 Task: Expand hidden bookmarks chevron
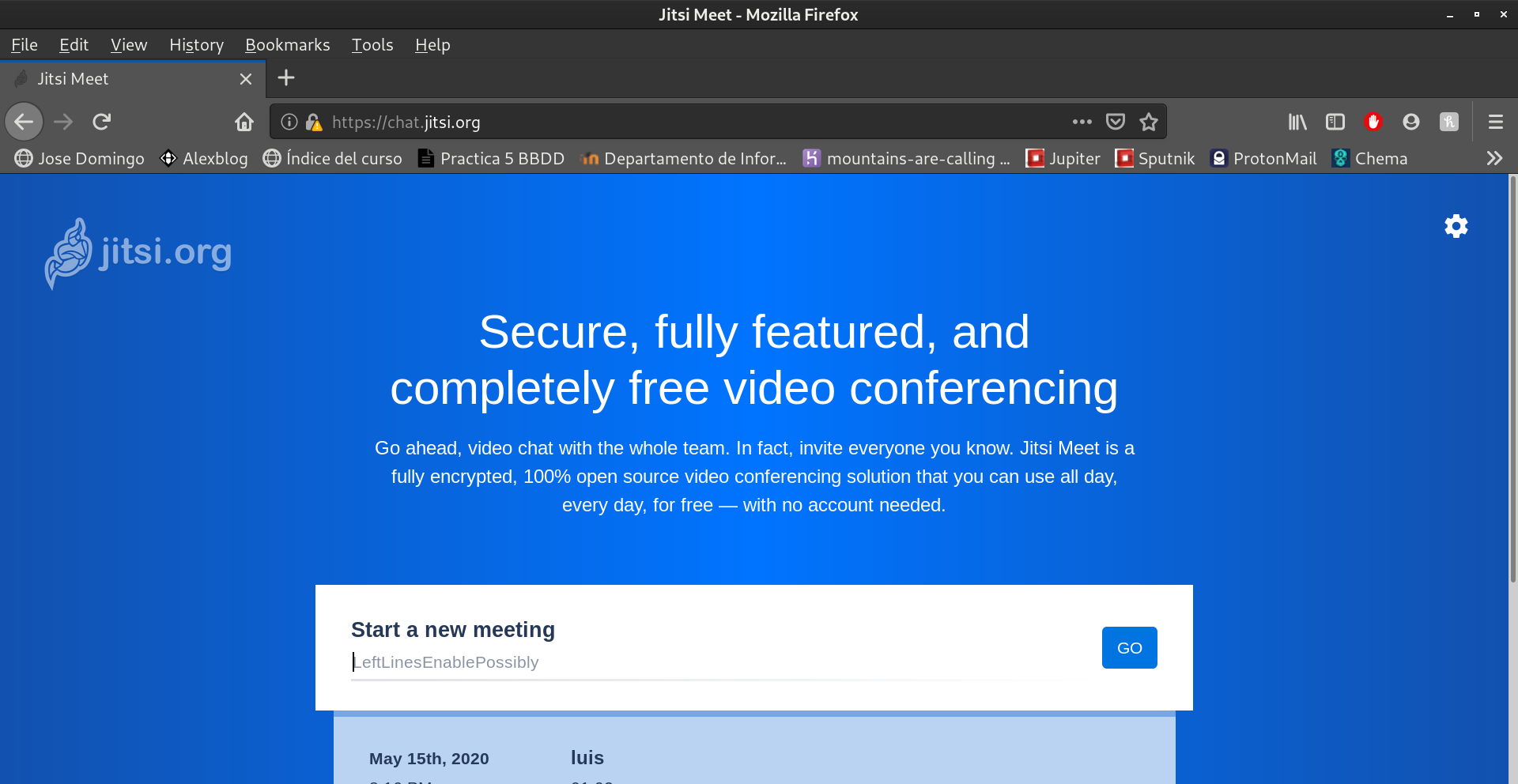click(1493, 158)
